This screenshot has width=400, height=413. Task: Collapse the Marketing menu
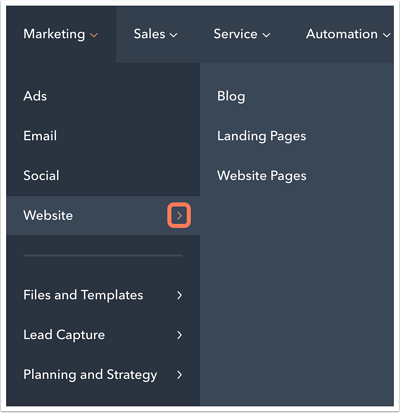pyautogui.click(x=61, y=34)
